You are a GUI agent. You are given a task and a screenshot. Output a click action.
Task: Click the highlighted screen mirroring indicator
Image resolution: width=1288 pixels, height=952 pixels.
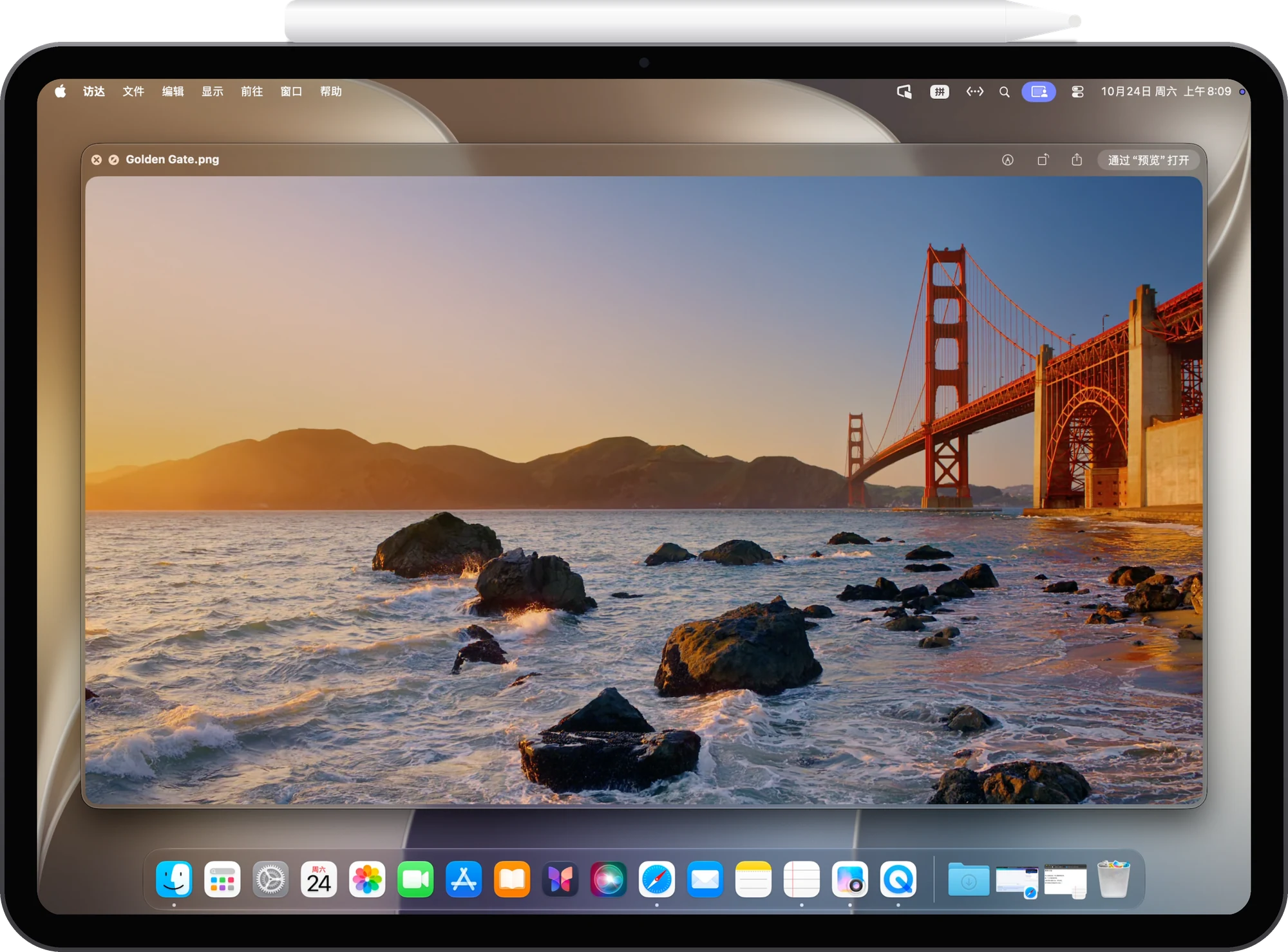[1039, 92]
